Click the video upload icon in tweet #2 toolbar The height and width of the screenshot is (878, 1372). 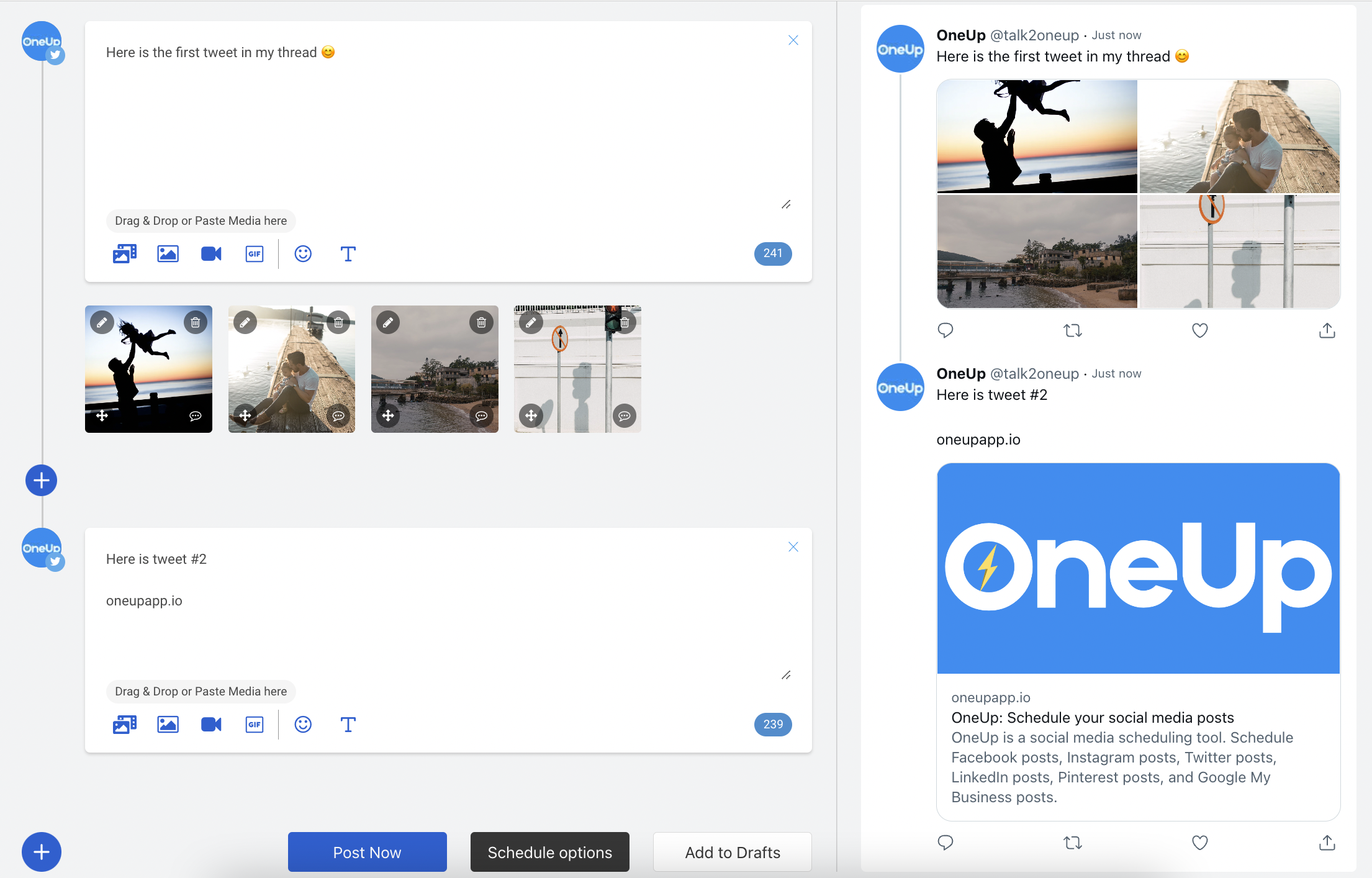tap(210, 724)
